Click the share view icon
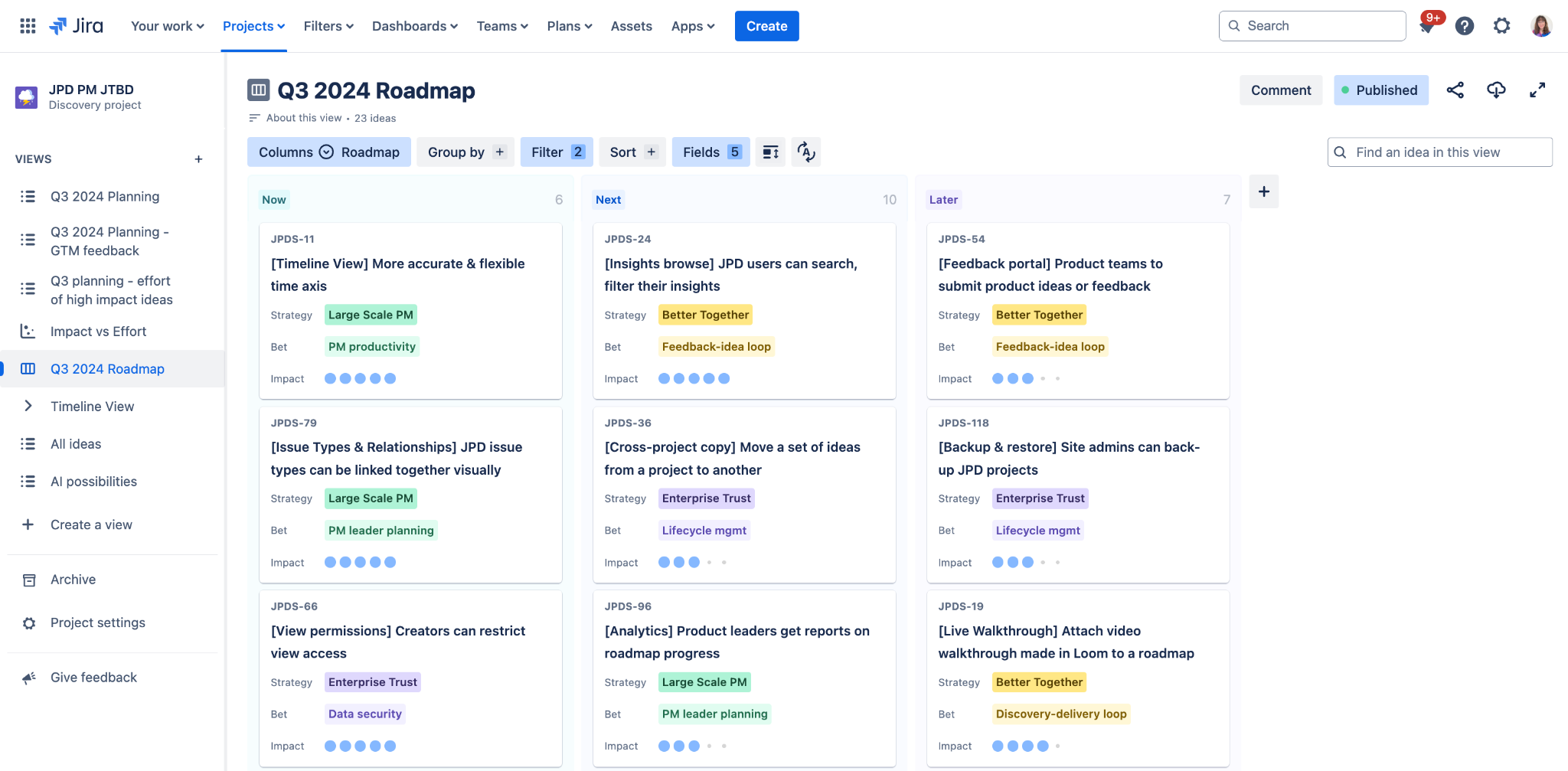Image resolution: width=1568 pixels, height=771 pixels. point(1455,90)
